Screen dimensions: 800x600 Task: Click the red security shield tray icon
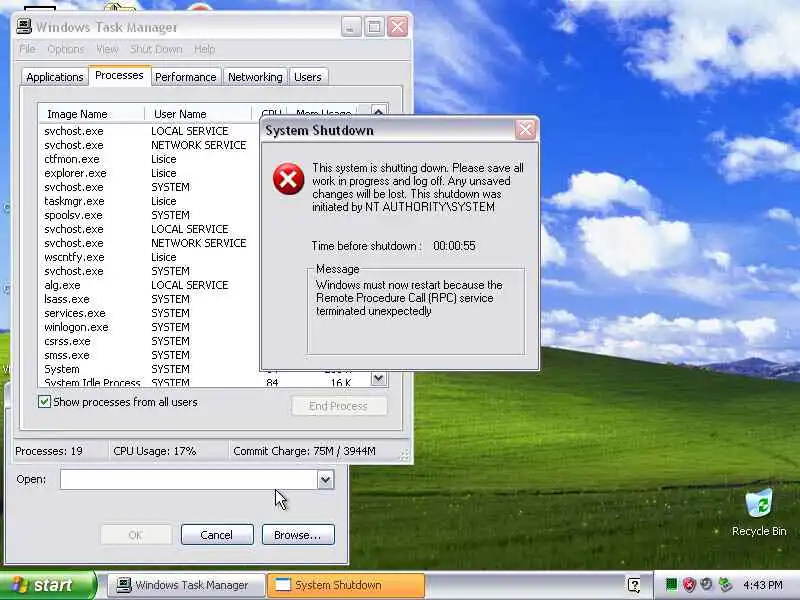coord(689,584)
